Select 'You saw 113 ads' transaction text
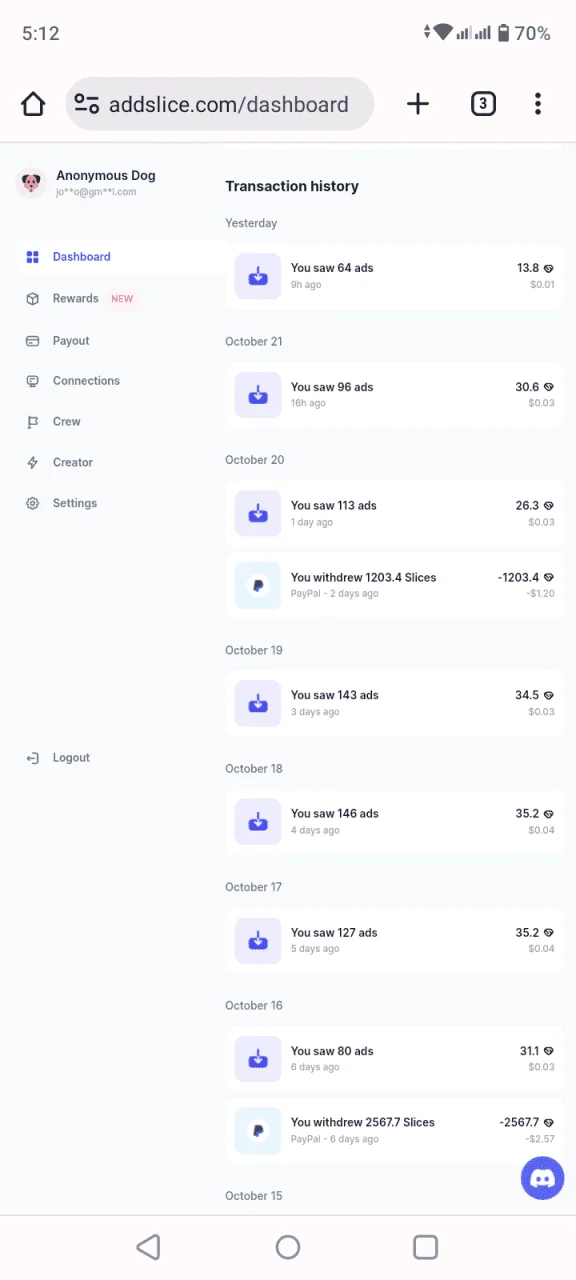 pyautogui.click(x=334, y=506)
